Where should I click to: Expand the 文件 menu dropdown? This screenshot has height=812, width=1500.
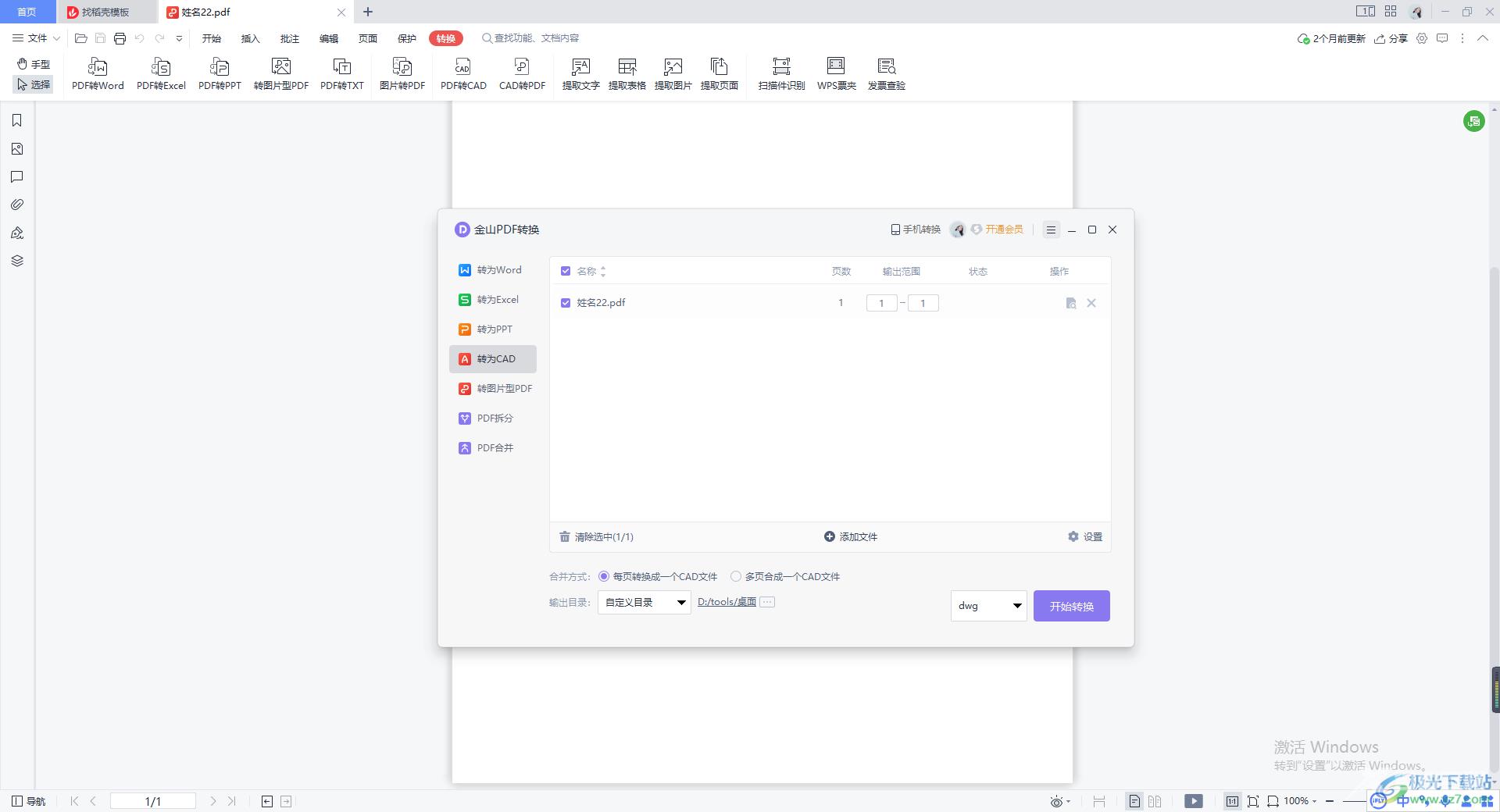[36, 38]
